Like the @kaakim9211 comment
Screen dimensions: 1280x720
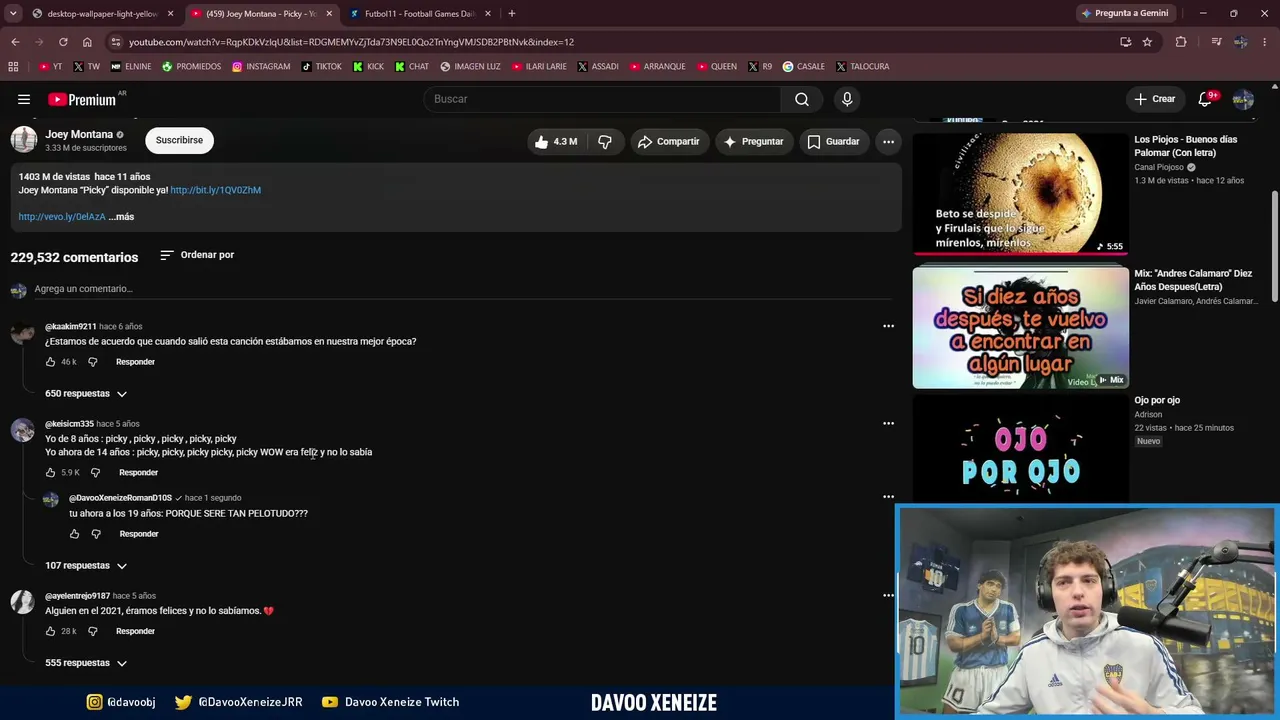click(x=51, y=362)
